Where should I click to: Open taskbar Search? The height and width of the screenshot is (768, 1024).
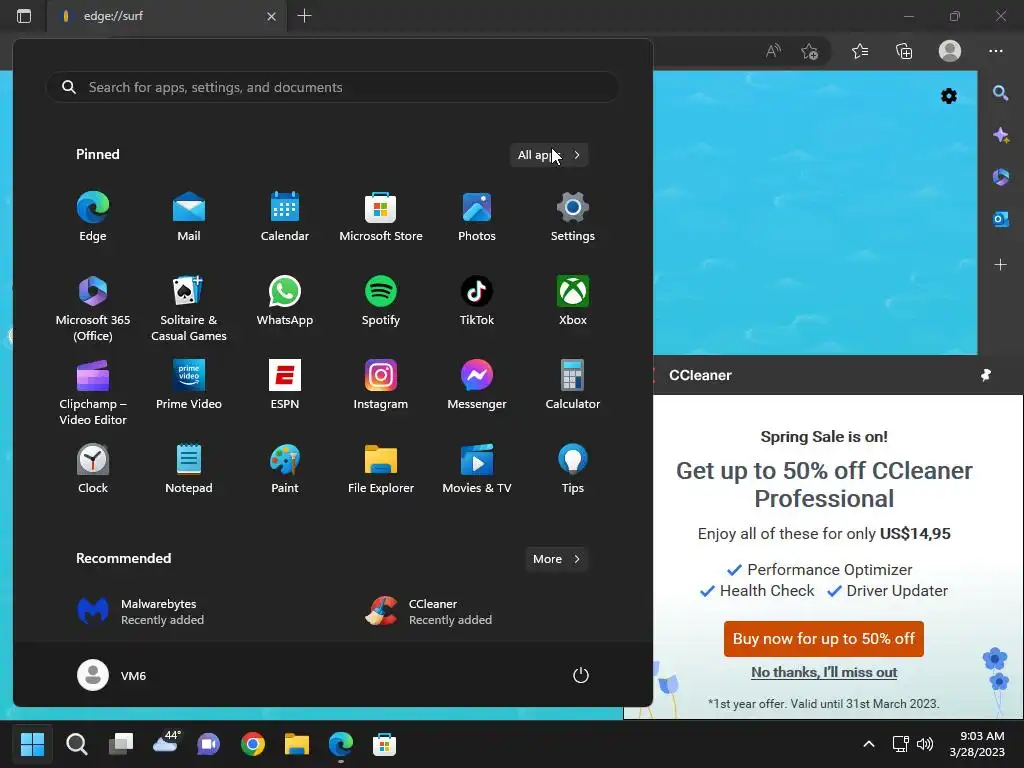click(x=76, y=744)
